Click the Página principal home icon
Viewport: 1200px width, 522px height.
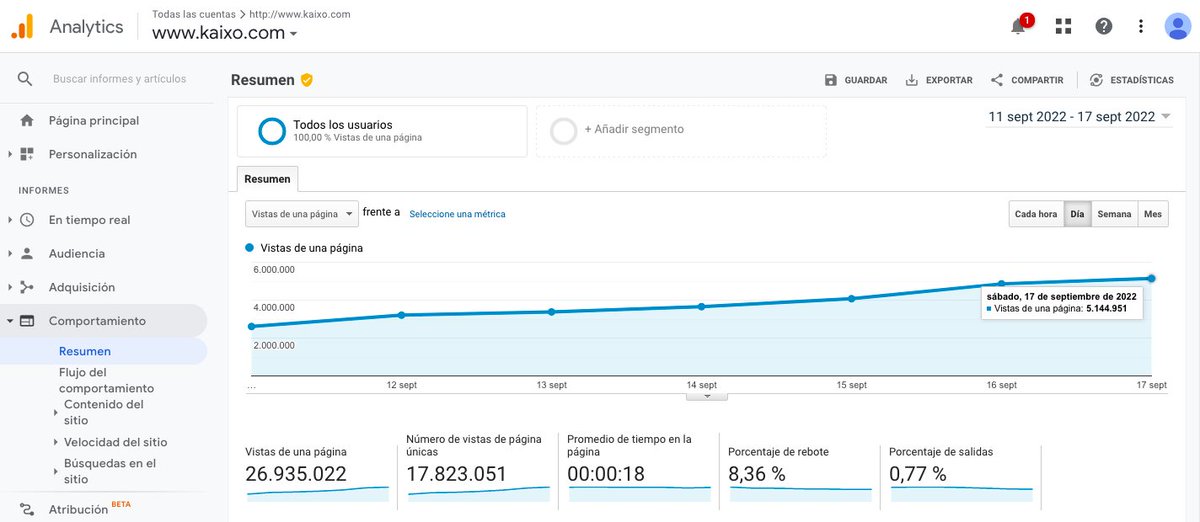pos(27,121)
